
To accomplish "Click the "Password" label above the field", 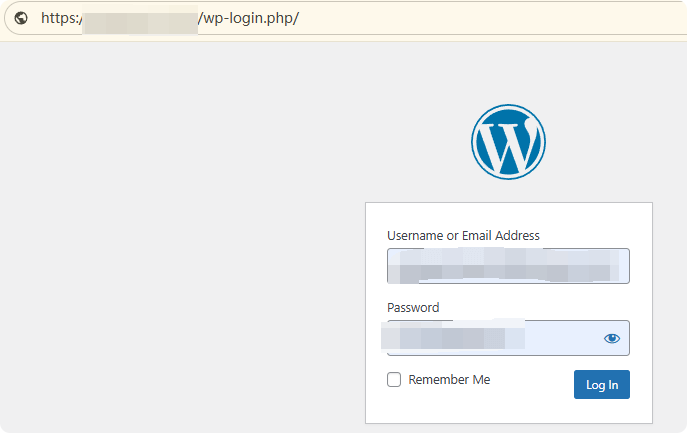I will click(413, 308).
